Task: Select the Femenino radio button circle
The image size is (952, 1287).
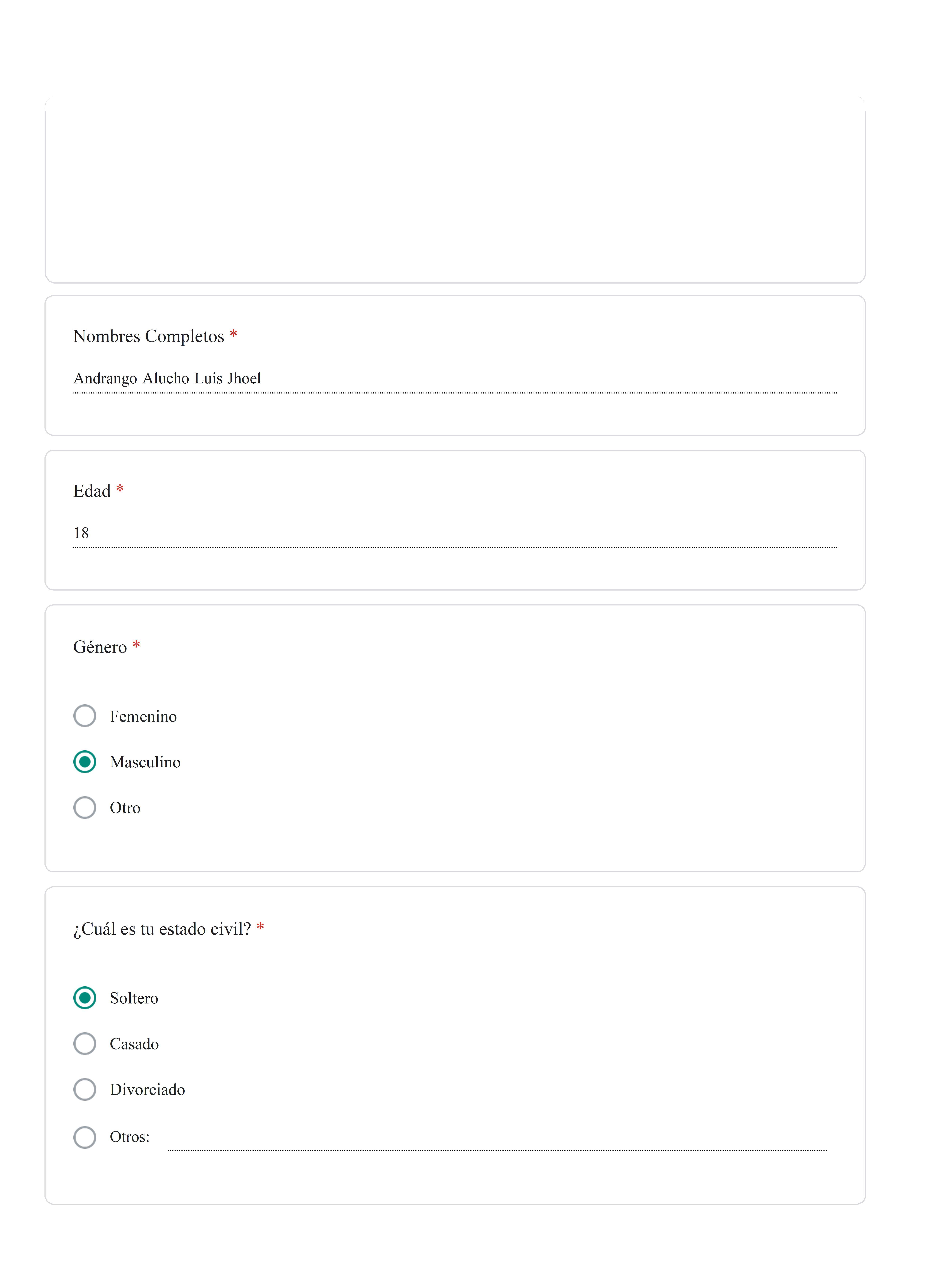Action: pos(85,716)
